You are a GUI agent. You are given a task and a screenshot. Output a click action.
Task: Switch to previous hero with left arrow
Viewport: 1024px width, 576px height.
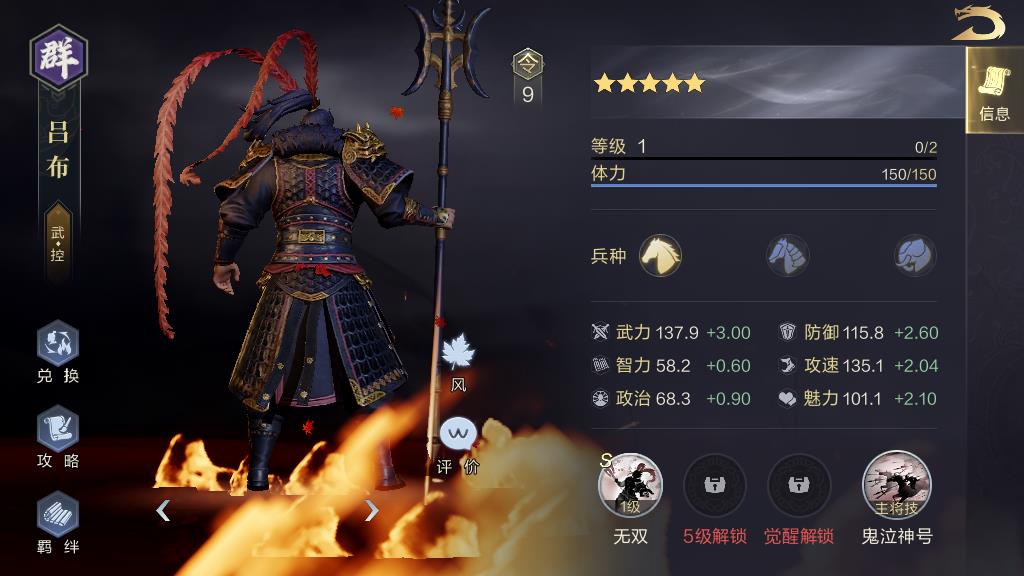(x=163, y=510)
